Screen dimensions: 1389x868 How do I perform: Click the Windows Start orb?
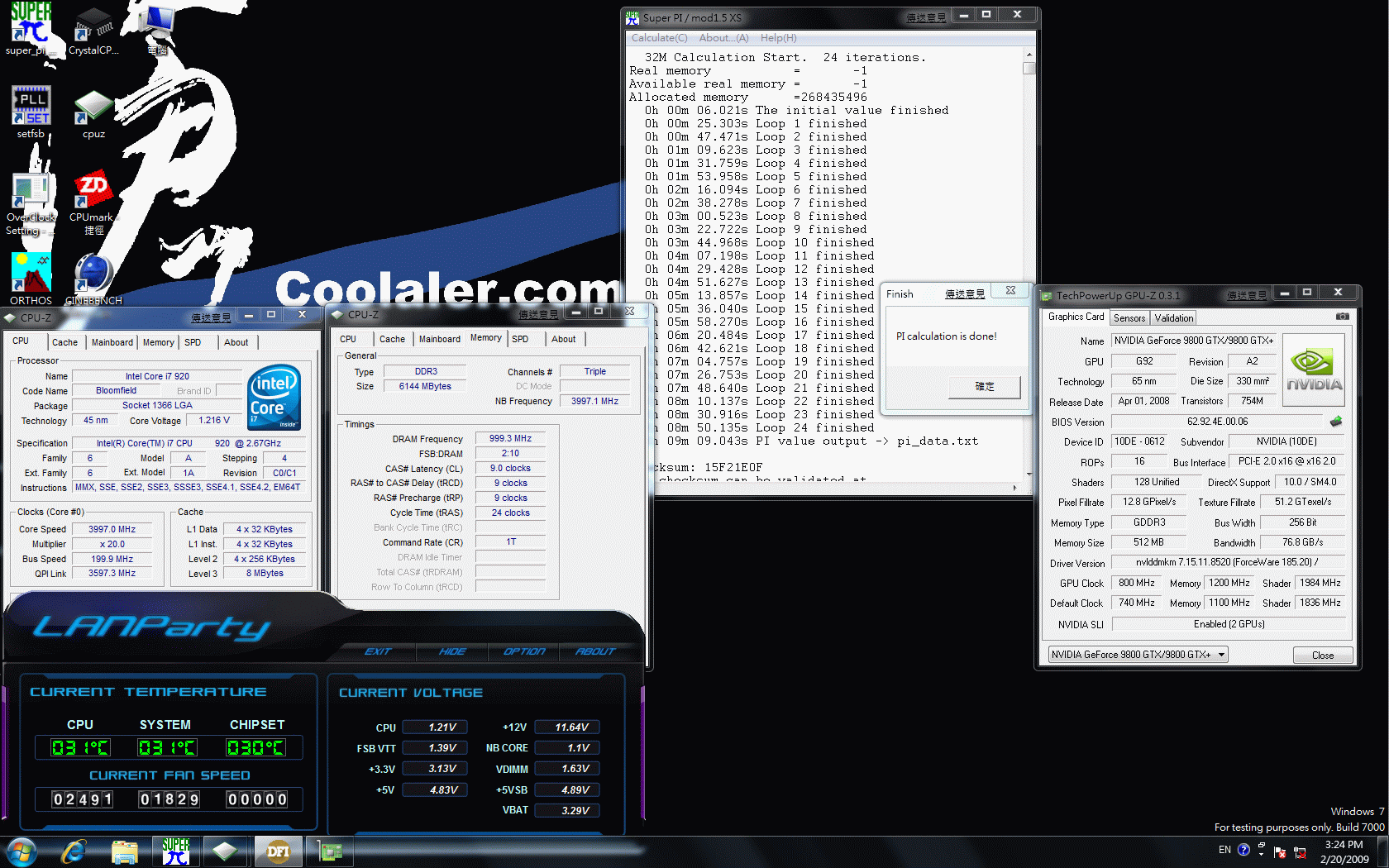click(21, 851)
